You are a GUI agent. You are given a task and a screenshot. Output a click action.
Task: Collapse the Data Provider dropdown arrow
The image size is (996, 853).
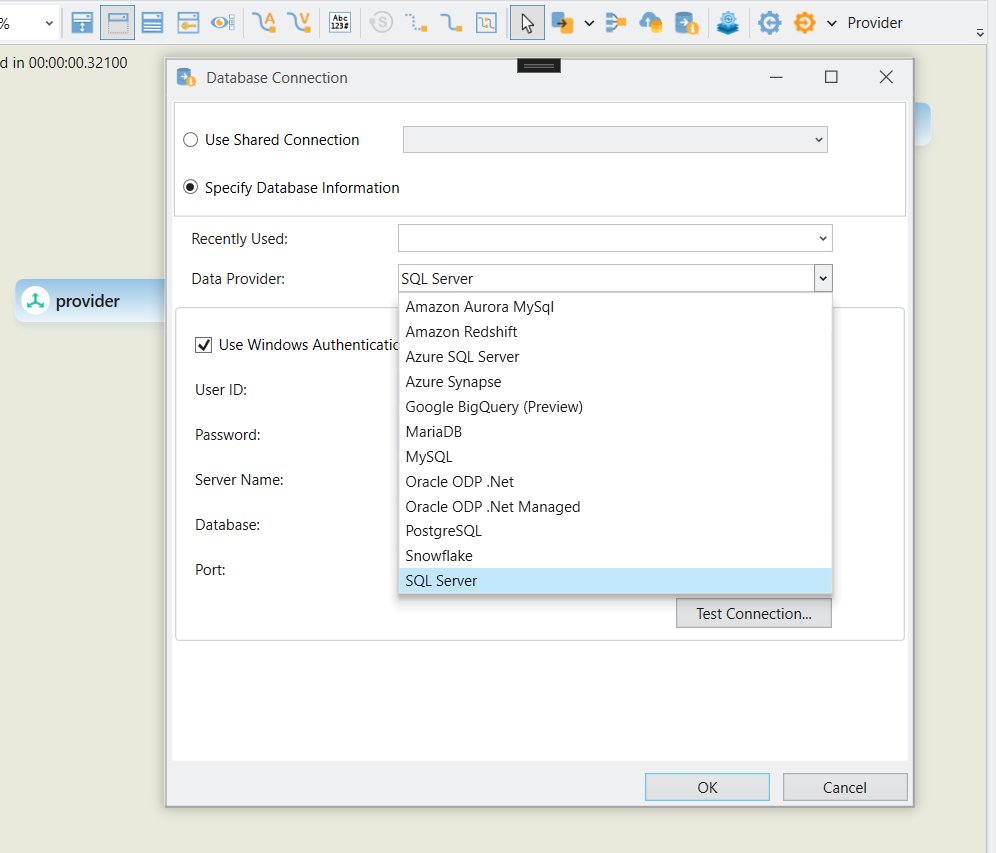[822, 279]
